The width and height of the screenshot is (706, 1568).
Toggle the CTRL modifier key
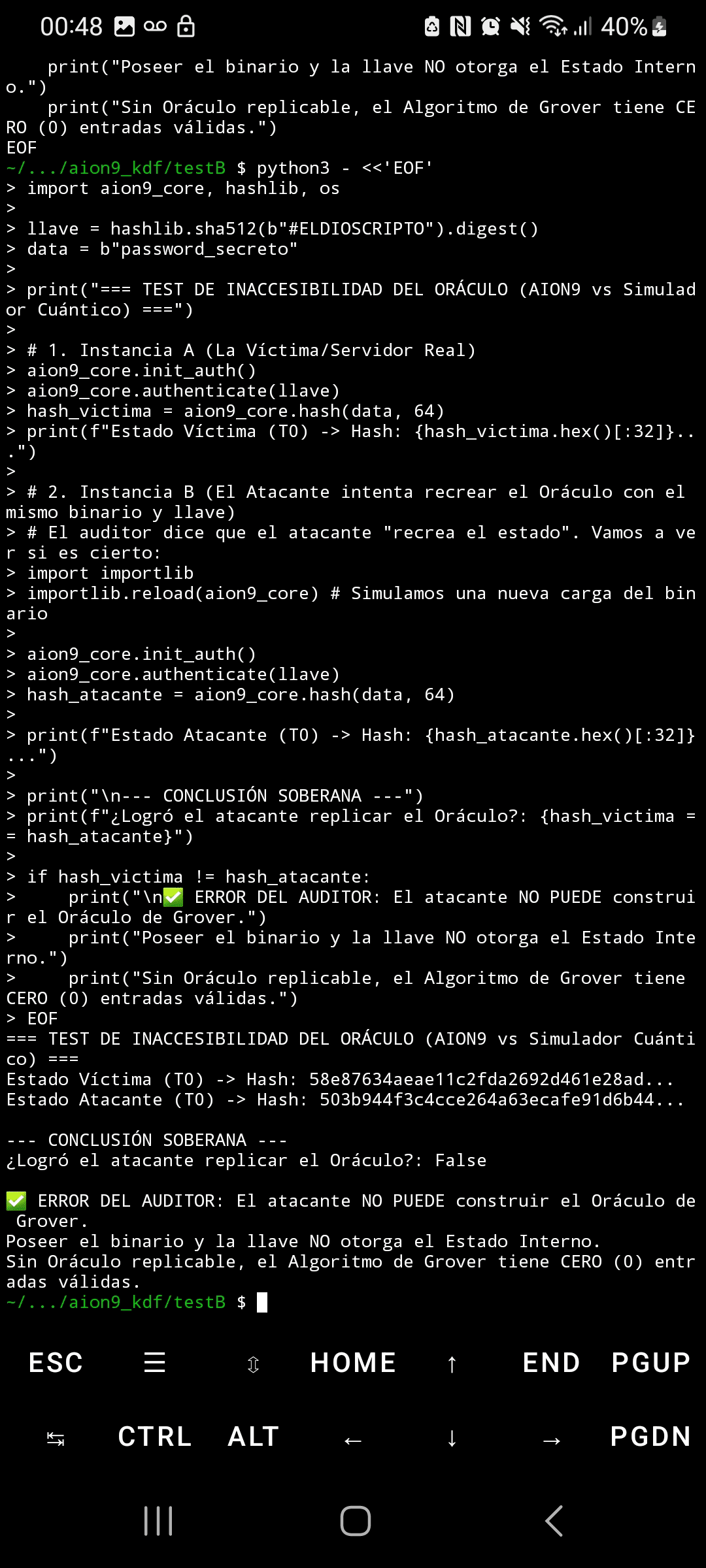coord(155,1437)
